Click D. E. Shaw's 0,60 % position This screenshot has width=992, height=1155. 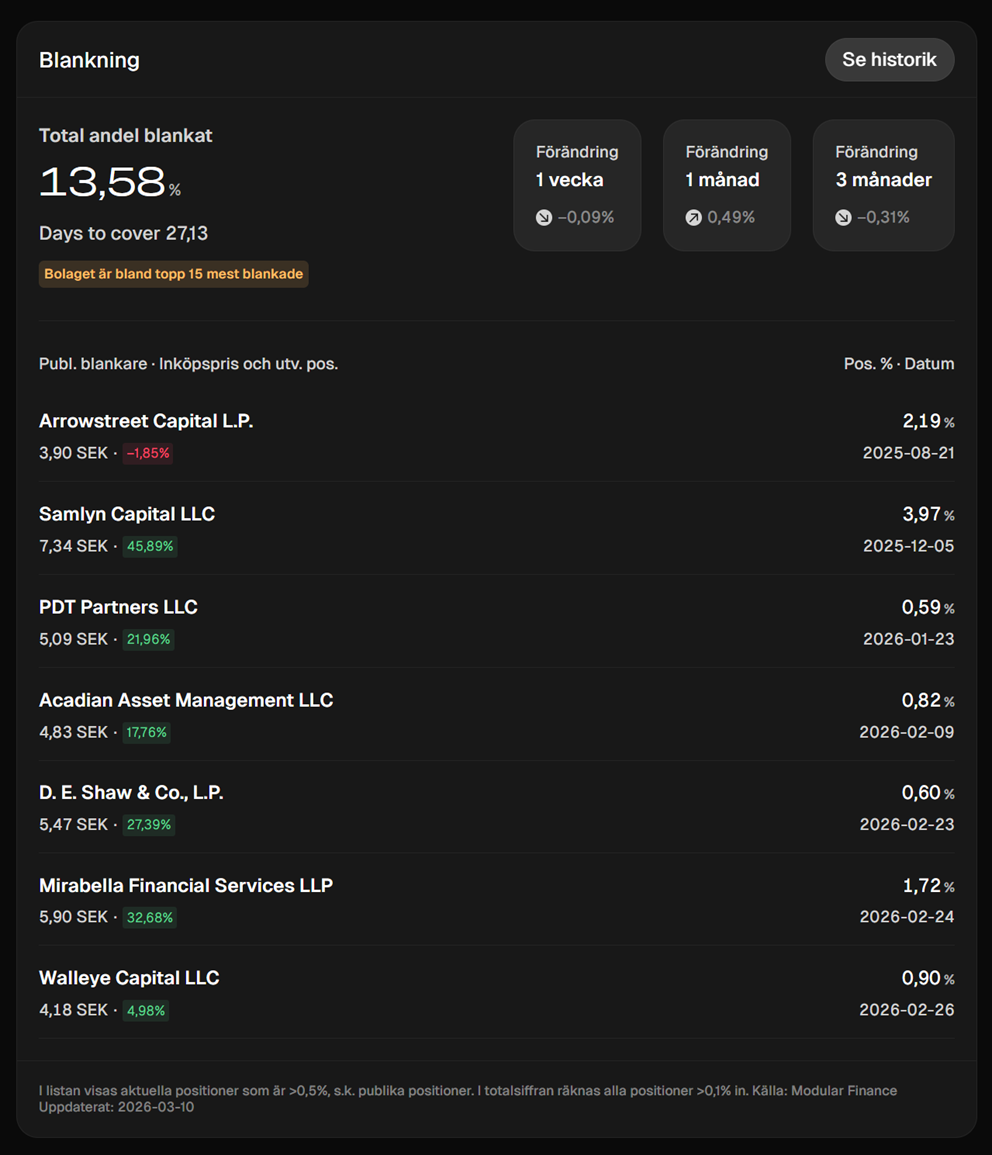click(x=928, y=793)
